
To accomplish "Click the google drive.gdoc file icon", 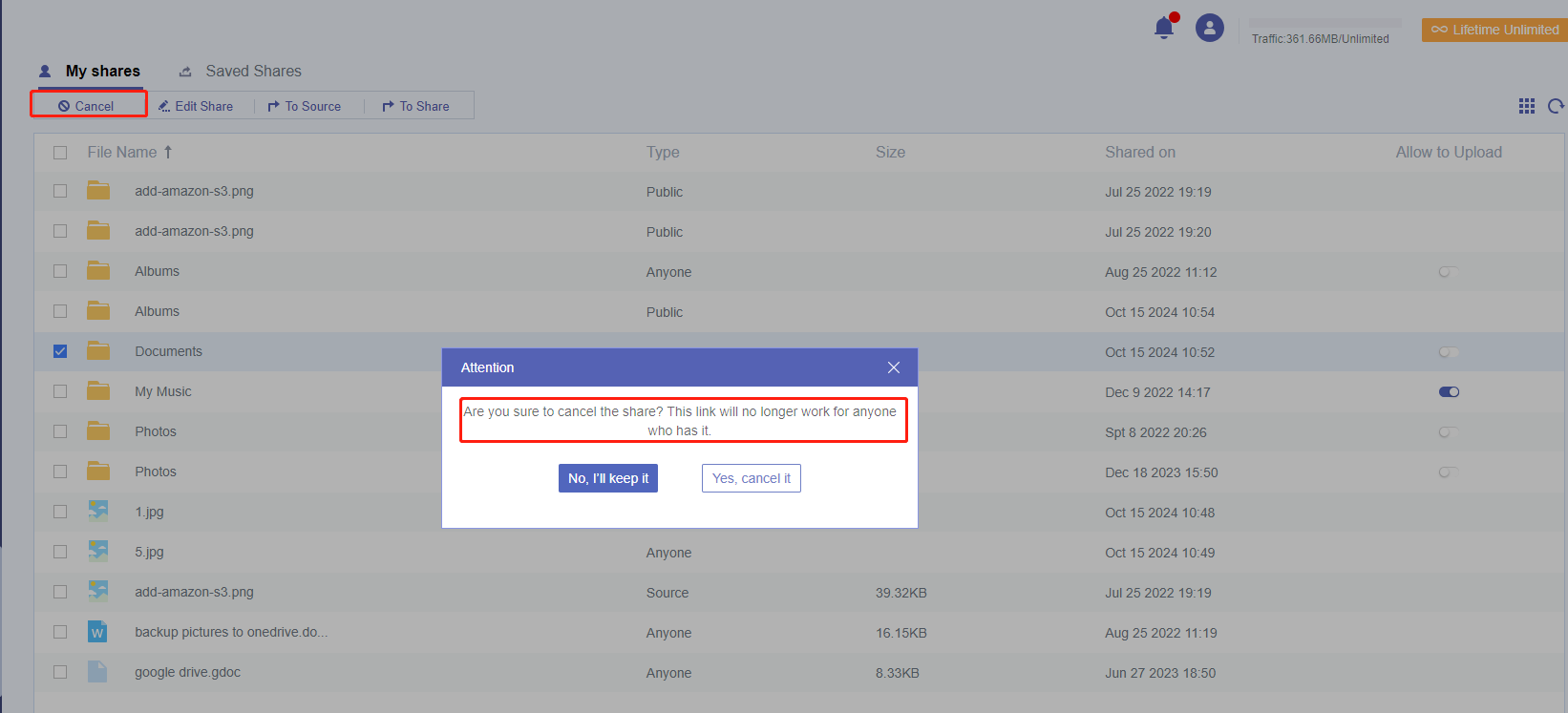I will (97, 672).
